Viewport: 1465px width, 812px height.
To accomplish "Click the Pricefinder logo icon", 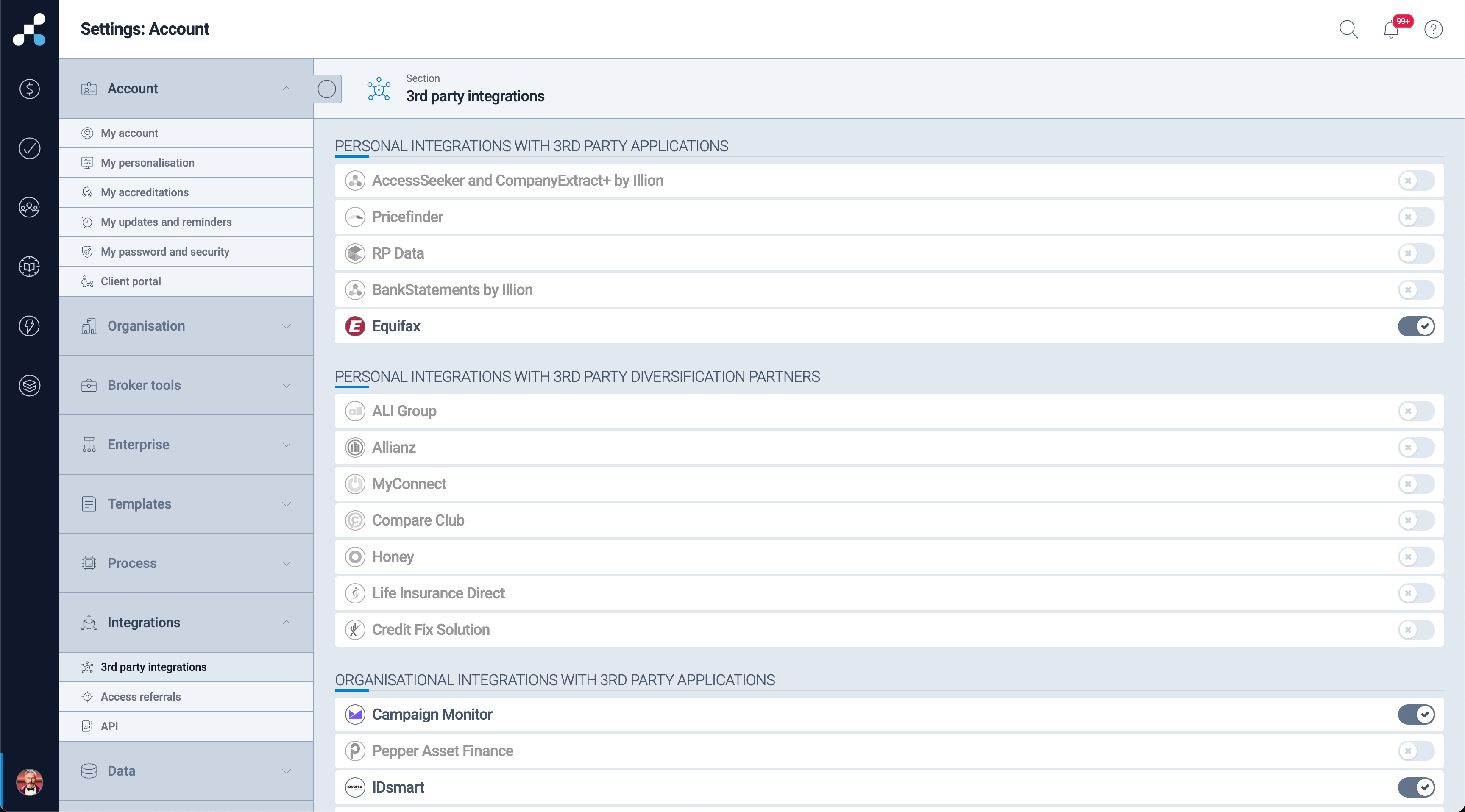I will point(356,217).
